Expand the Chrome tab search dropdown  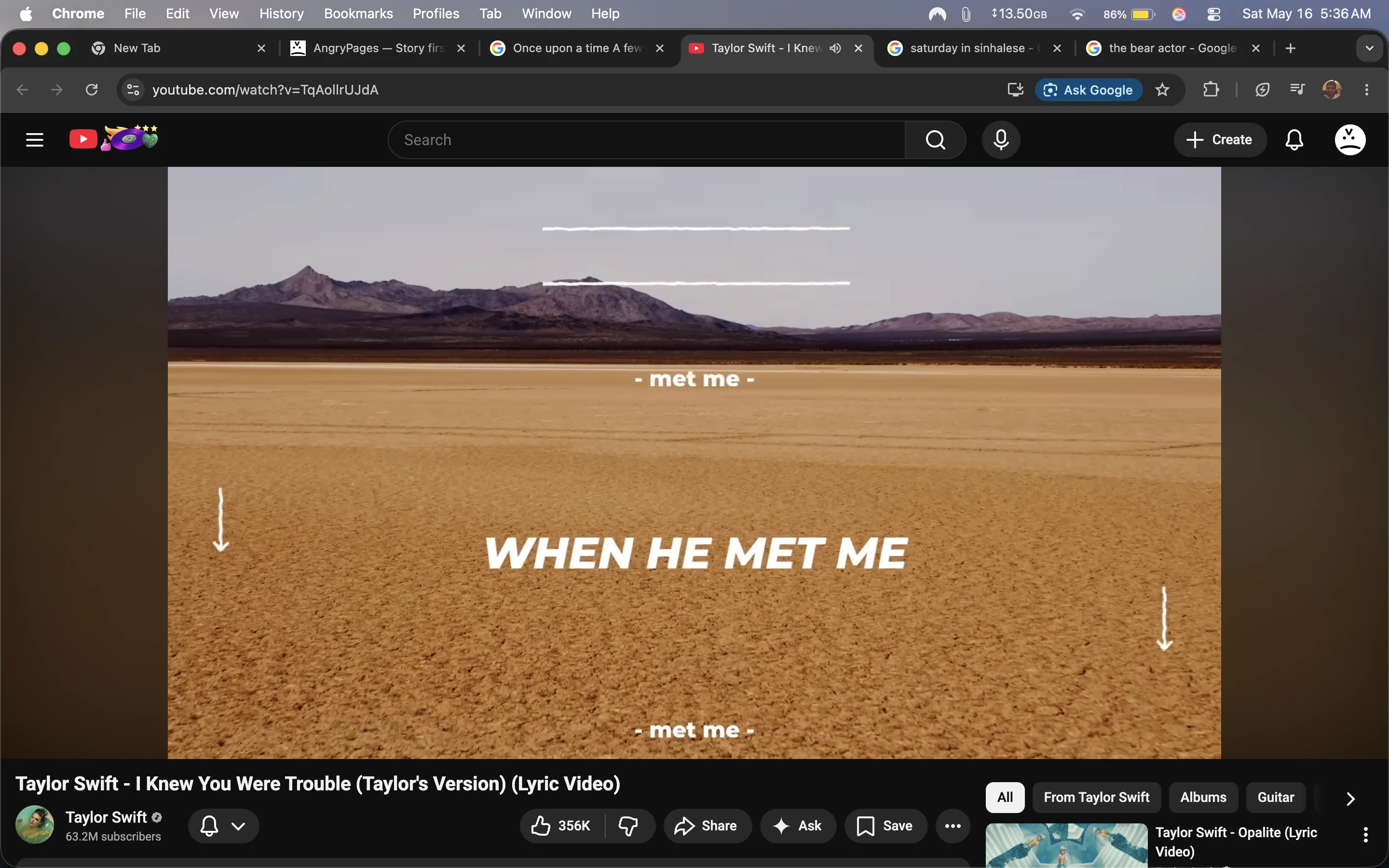pyautogui.click(x=1370, y=48)
